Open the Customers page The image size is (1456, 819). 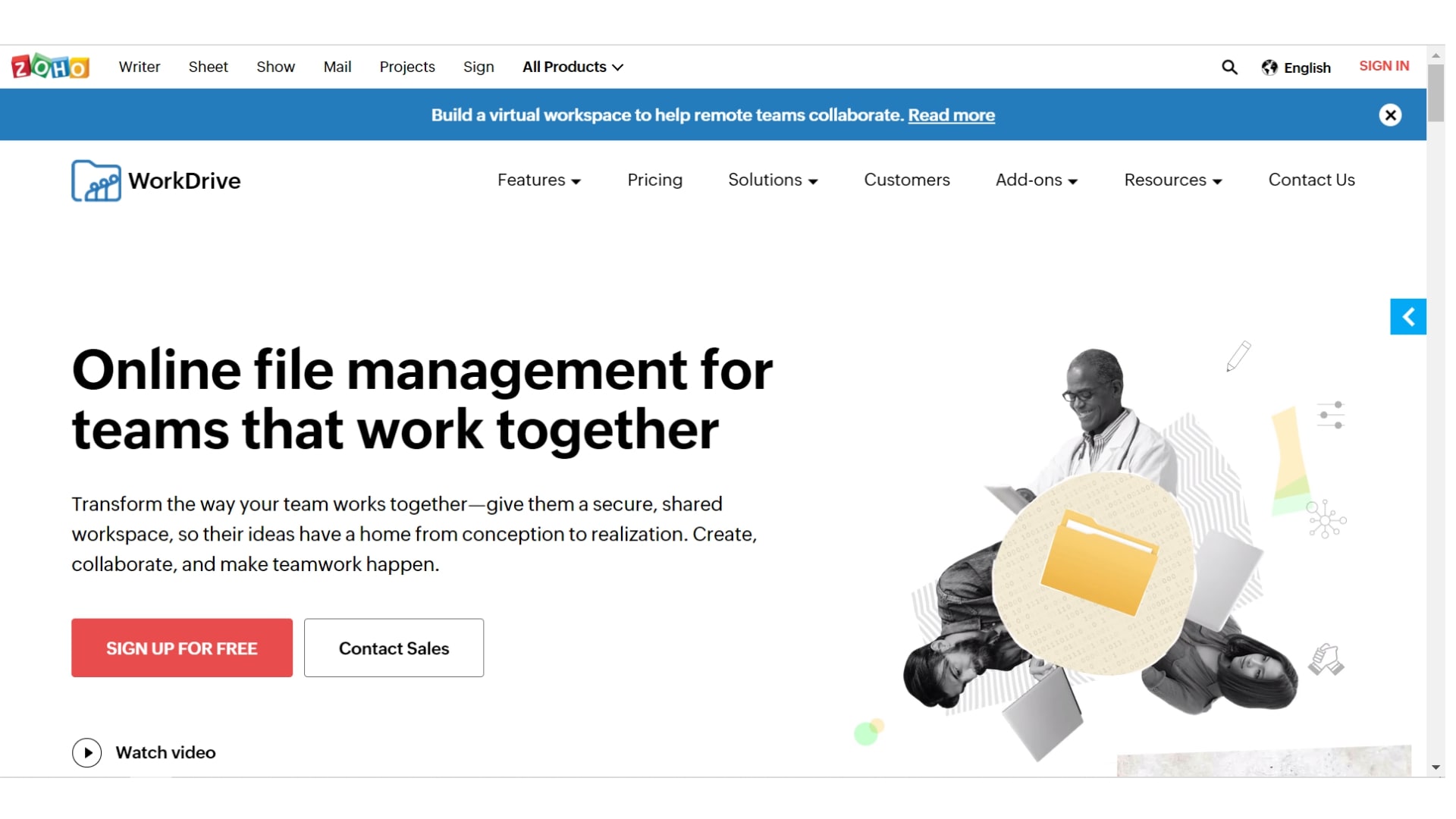[907, 180]
